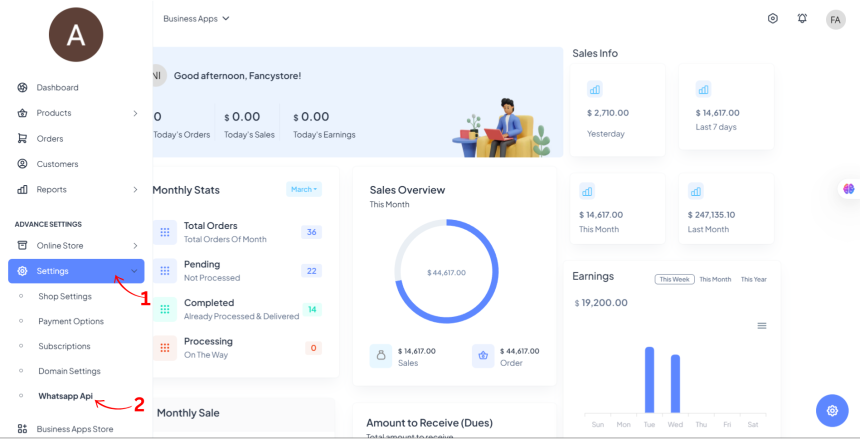Screen dimensions: 860x439
Task: Click the Orders cart icon
Action: pyautogui.click(x=22, y=138)
